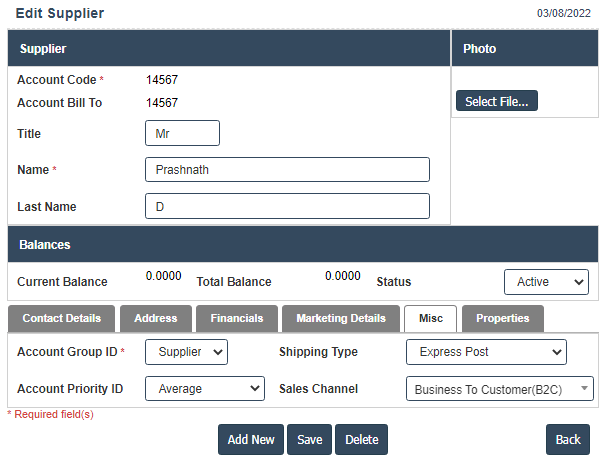
Task: Go back using the Back button
Action: pos(567,440)
